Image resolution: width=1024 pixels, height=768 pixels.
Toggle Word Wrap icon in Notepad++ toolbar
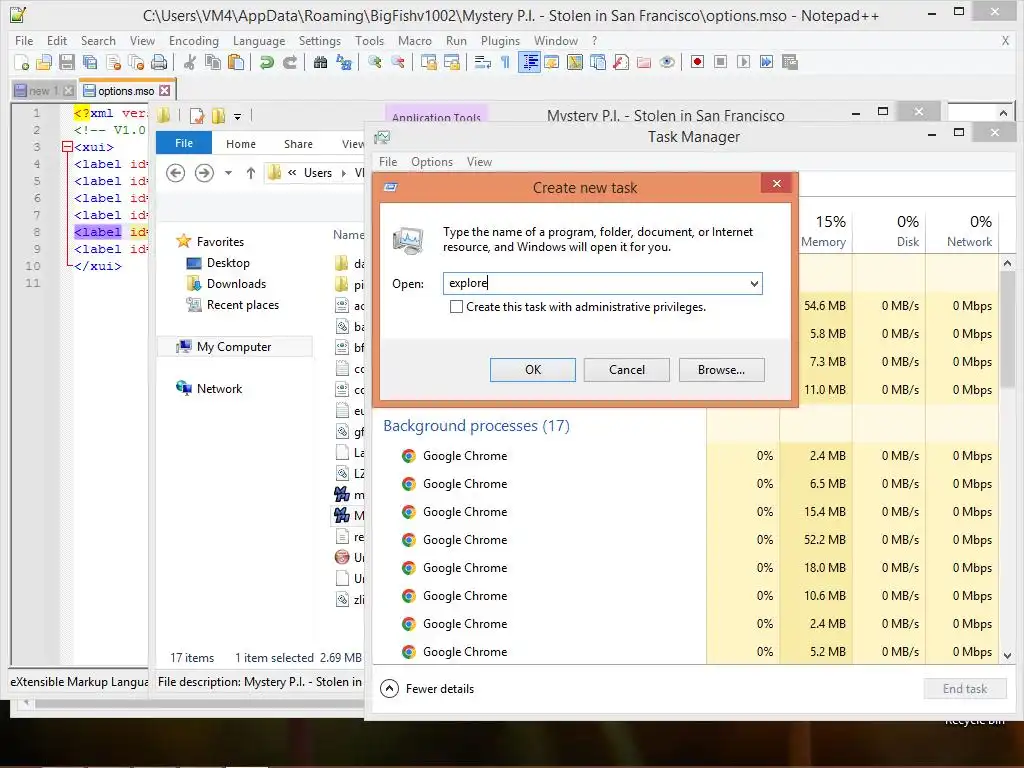(x=483, y=62)
